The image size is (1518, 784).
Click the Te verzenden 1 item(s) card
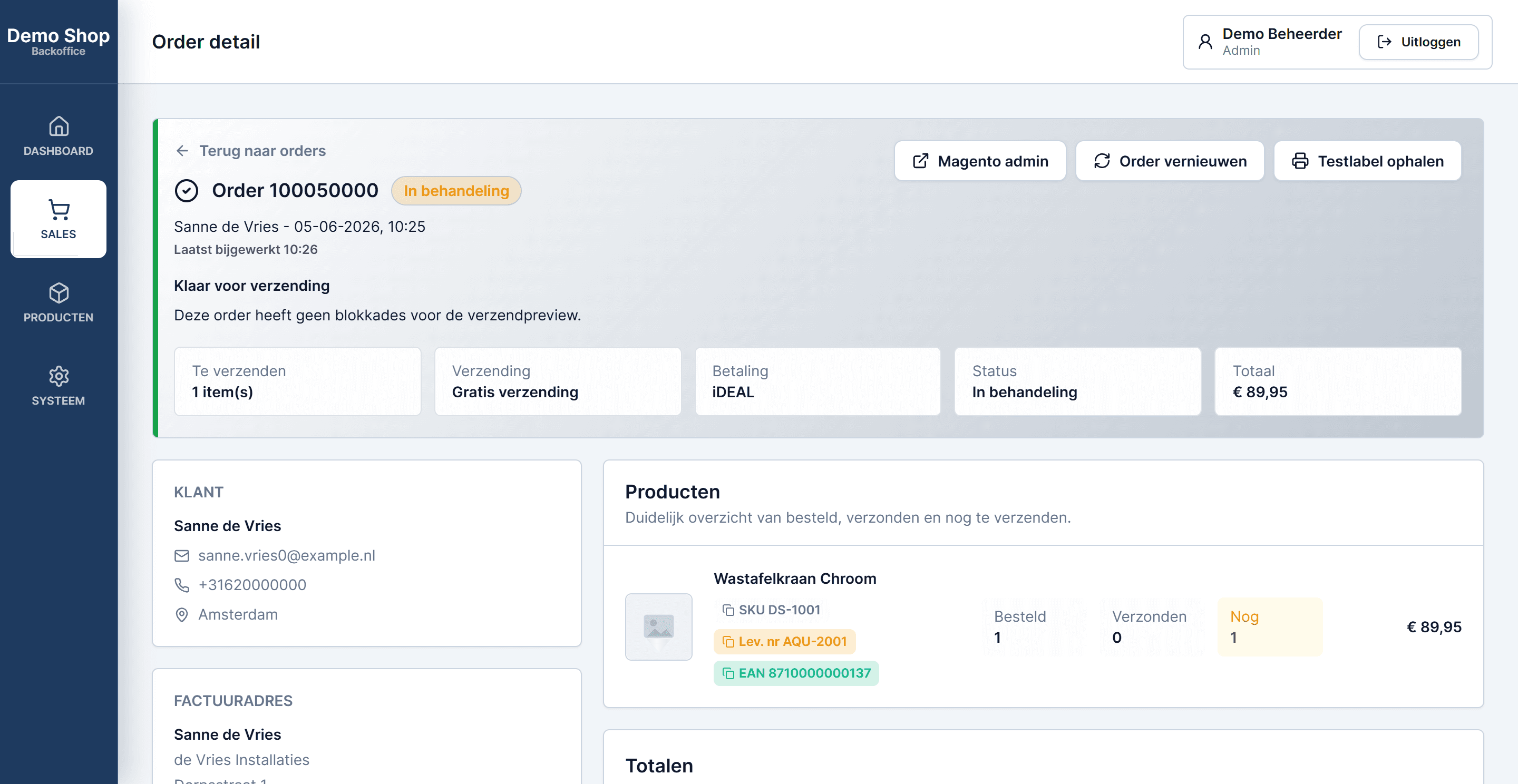point(298,381)
